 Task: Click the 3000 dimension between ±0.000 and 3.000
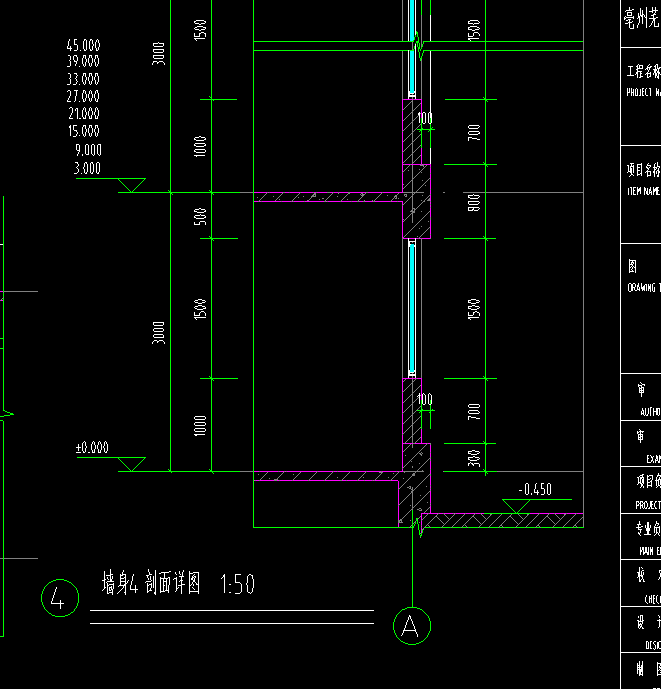tap(158, 333)
